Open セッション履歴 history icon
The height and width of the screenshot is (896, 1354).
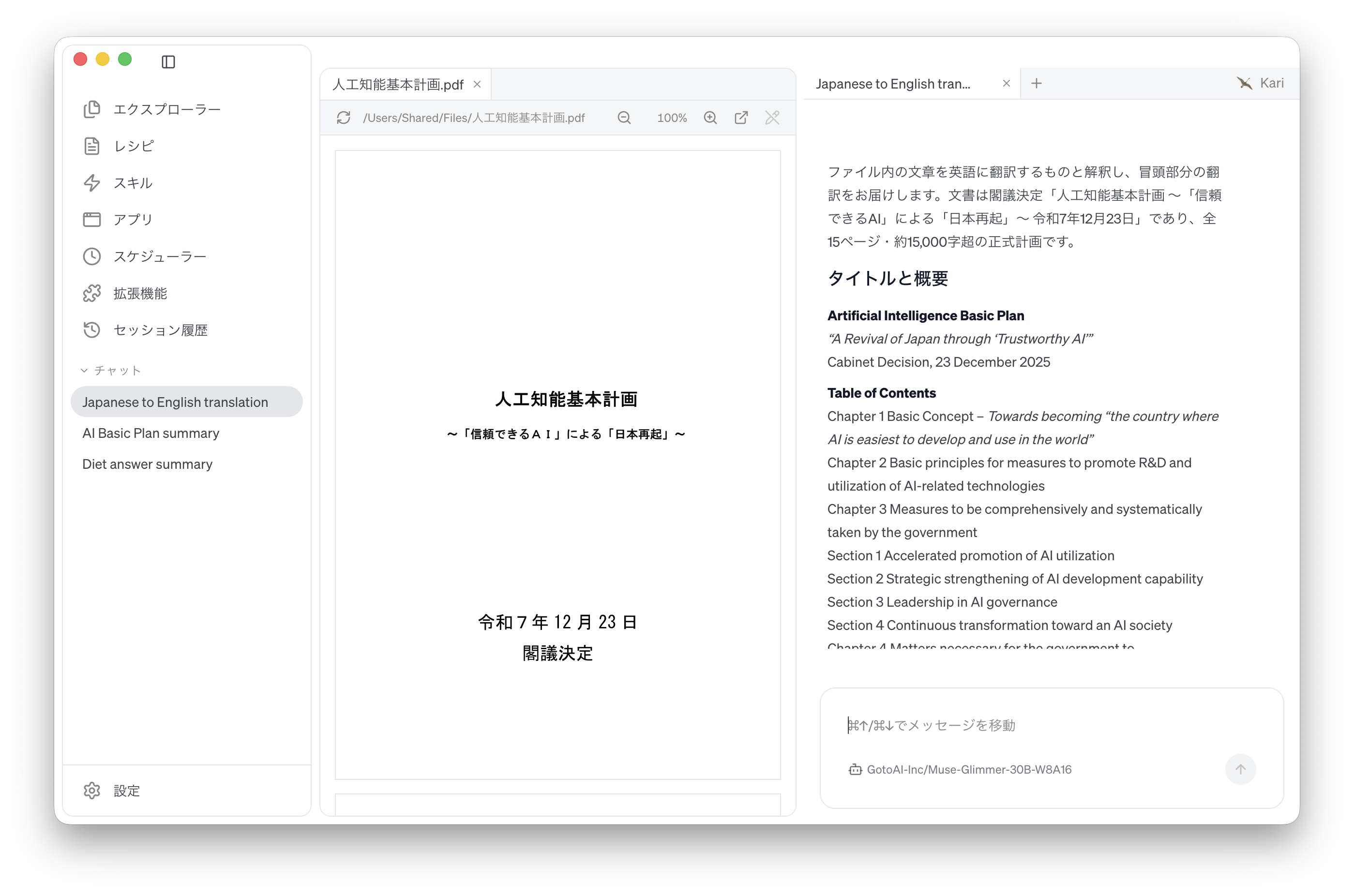(x=91, y=330)
